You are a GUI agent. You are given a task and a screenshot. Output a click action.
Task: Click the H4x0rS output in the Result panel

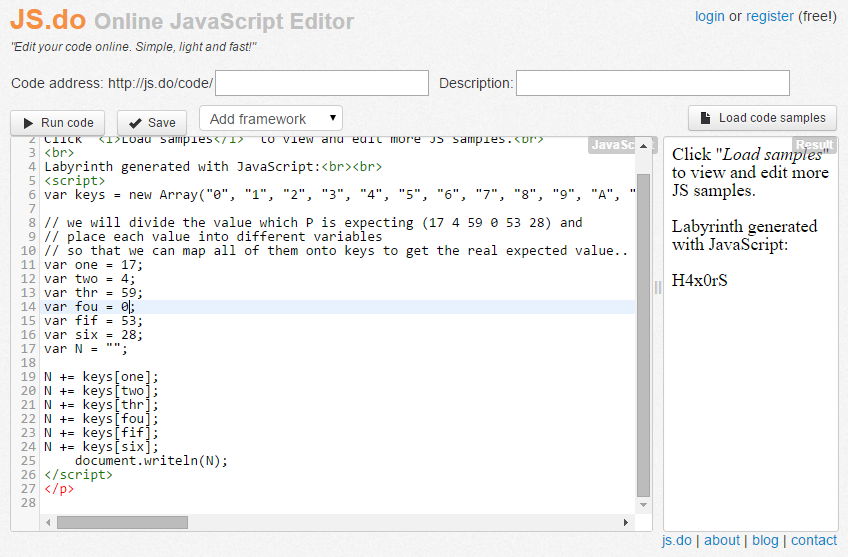(699, 280)
